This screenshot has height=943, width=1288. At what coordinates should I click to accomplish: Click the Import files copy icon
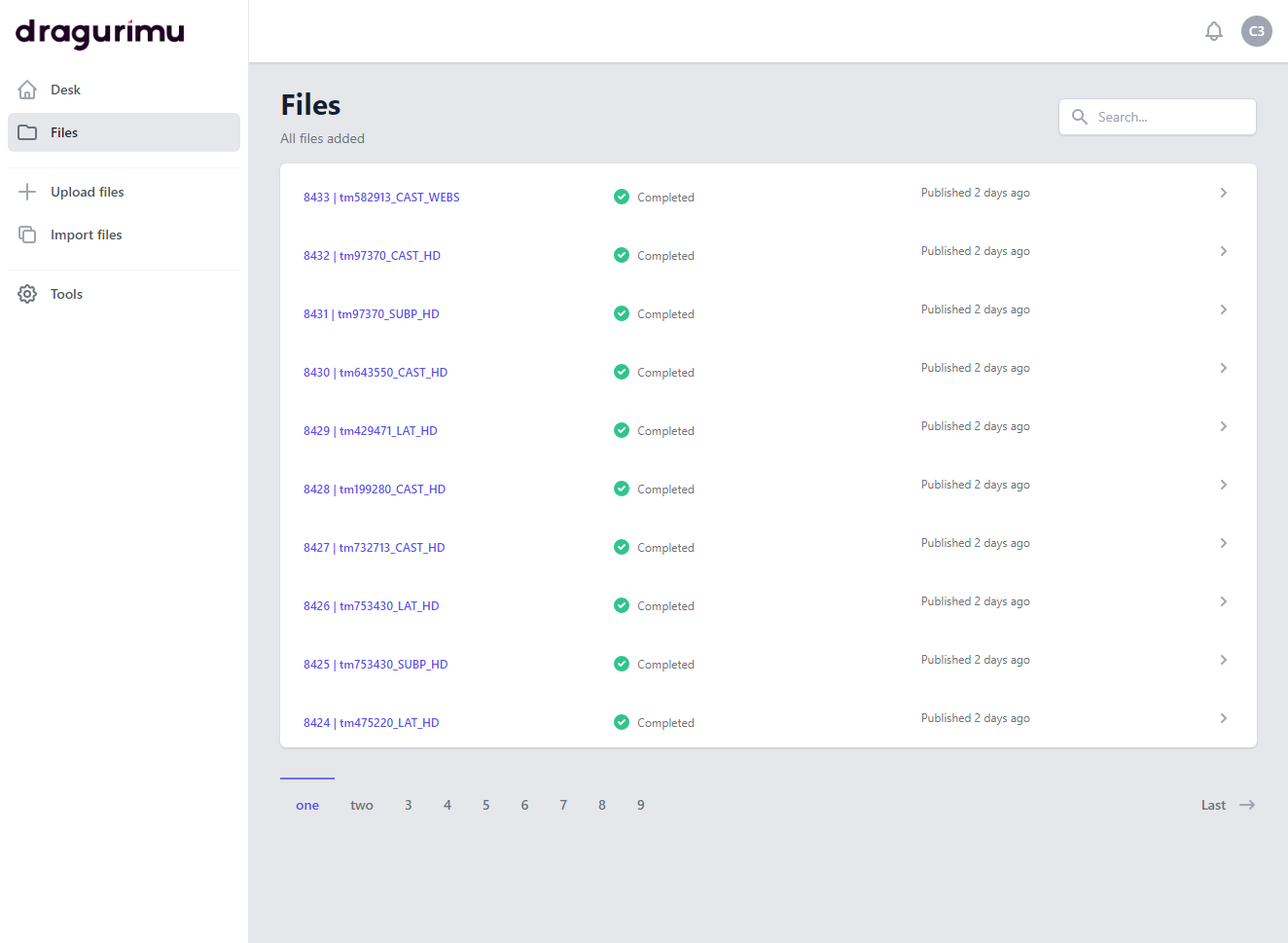click(x=27, y=235)
